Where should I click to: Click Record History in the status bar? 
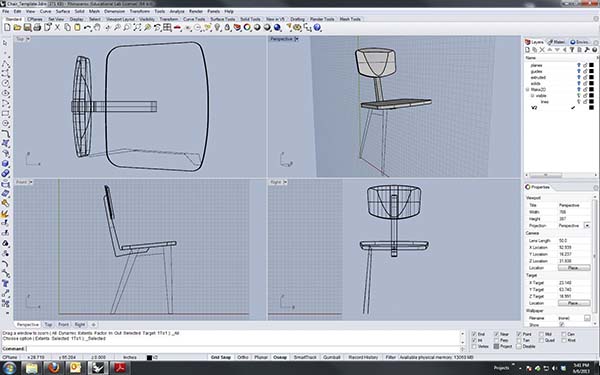(x=363, y=357)
